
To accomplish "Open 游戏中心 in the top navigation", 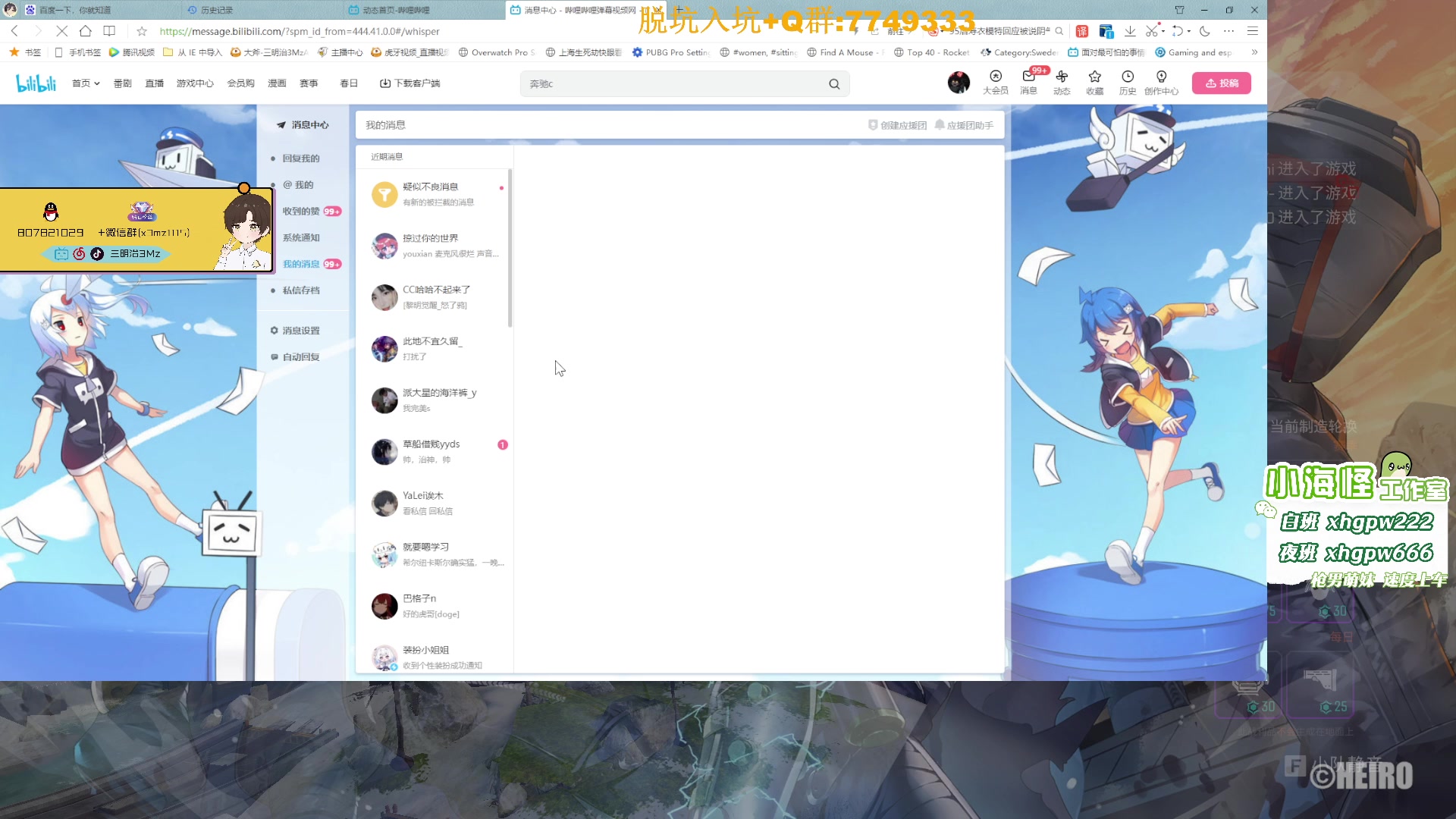I will pos(195,83).
